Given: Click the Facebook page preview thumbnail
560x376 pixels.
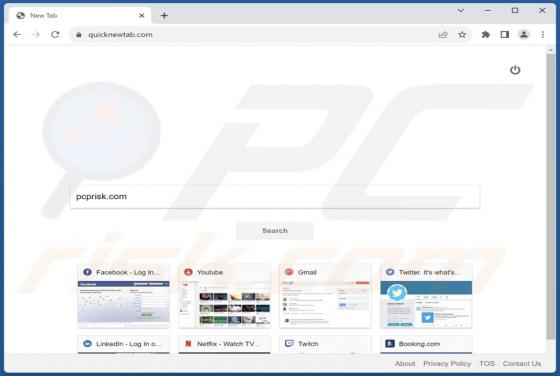Looking at the screenshot, I should (x=124, y=304).
